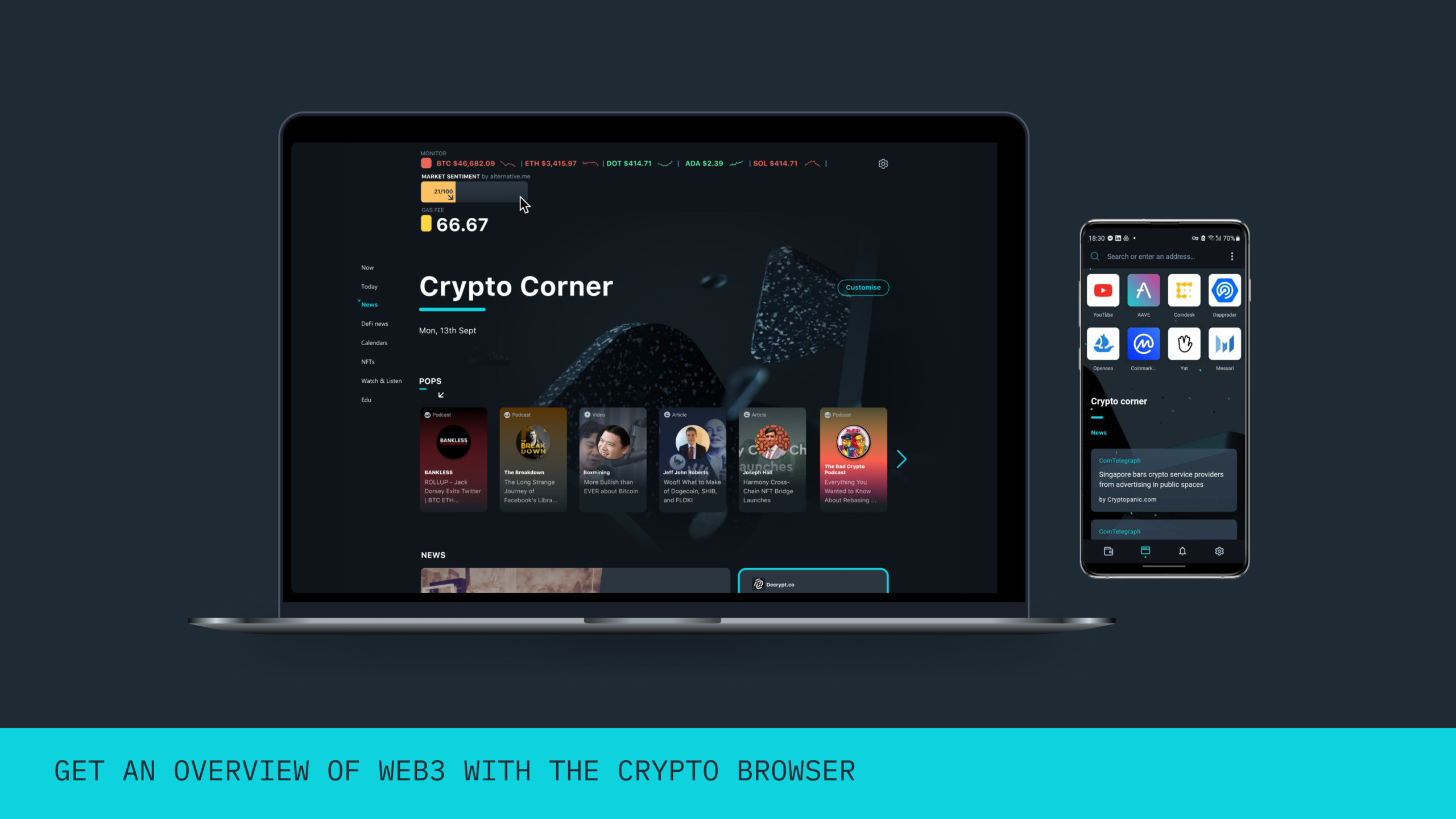Toggle the Now view in left sidebar
This screenshot has width=1456, height=819.
(367, 267)
